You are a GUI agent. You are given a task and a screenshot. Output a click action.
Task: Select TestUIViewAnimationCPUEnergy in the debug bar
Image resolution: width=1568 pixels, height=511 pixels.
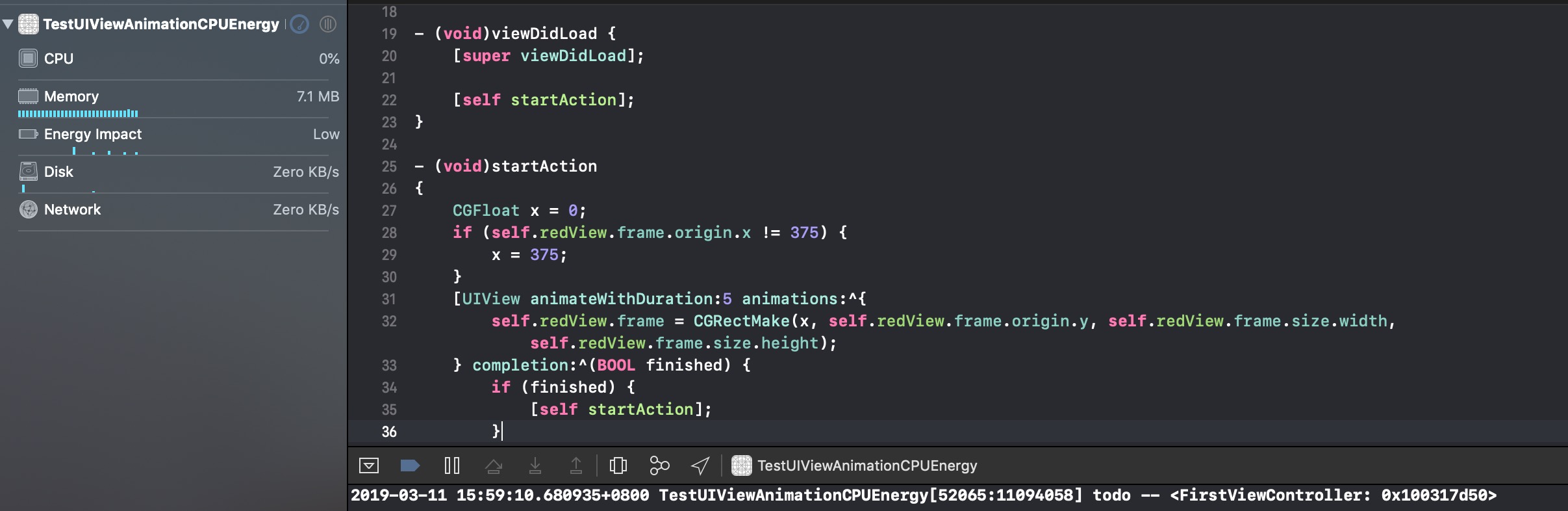pyautogui.click(x=867, y=465)
